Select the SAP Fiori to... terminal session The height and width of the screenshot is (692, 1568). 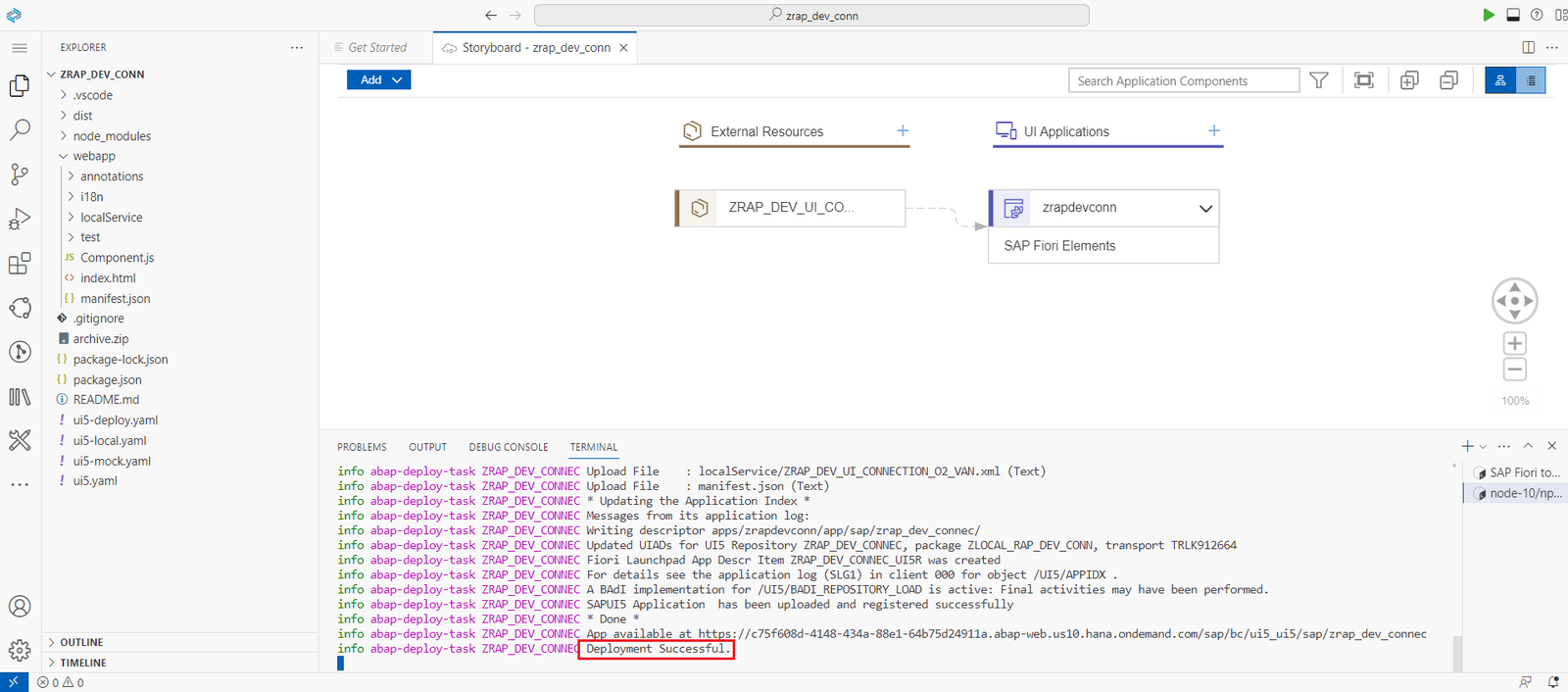click(x=1516, y=472)
